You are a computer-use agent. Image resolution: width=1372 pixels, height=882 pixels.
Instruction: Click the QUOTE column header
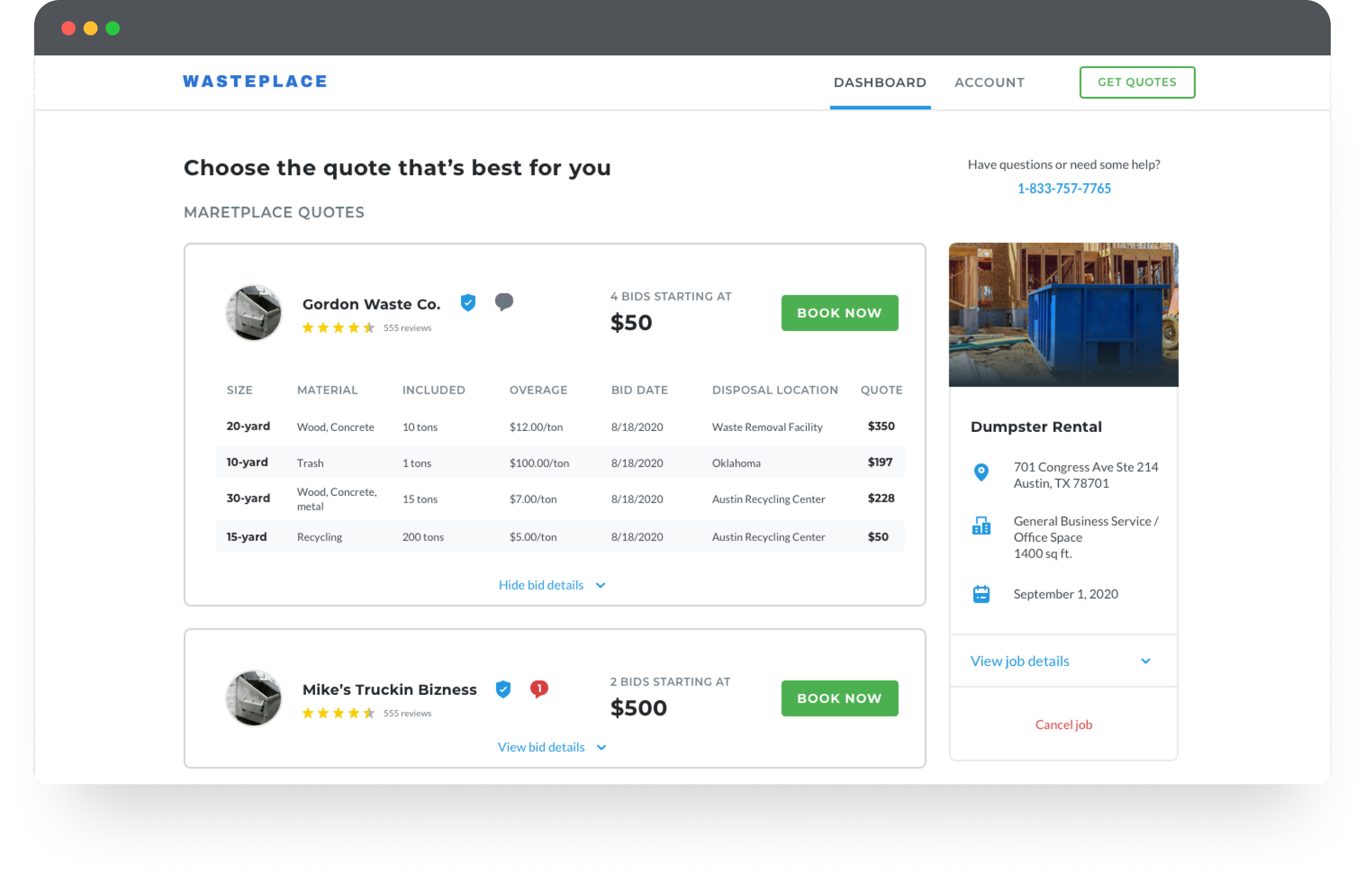click(x=881, y=390)
